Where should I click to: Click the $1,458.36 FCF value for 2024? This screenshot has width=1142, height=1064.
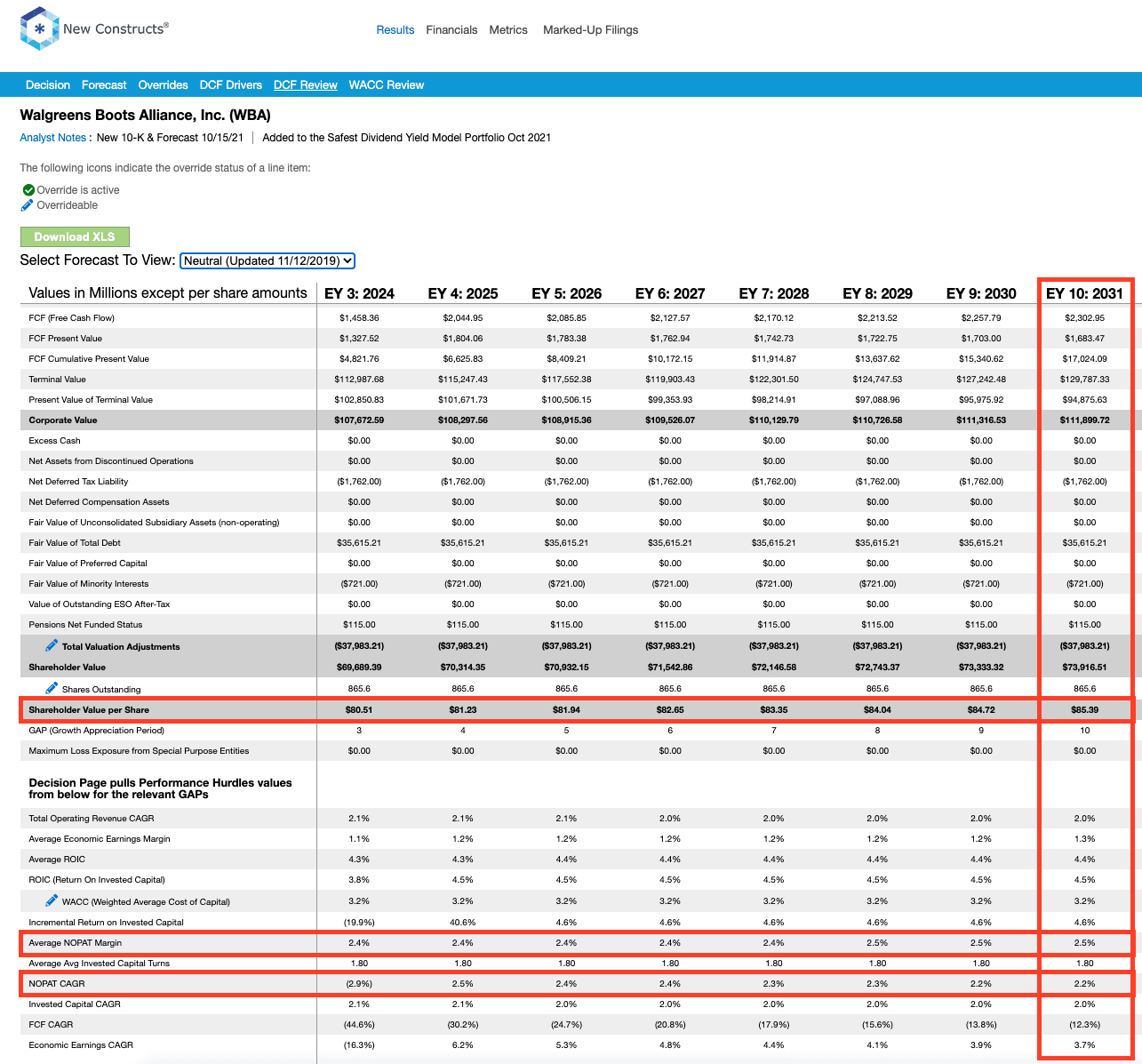point(359,318)
